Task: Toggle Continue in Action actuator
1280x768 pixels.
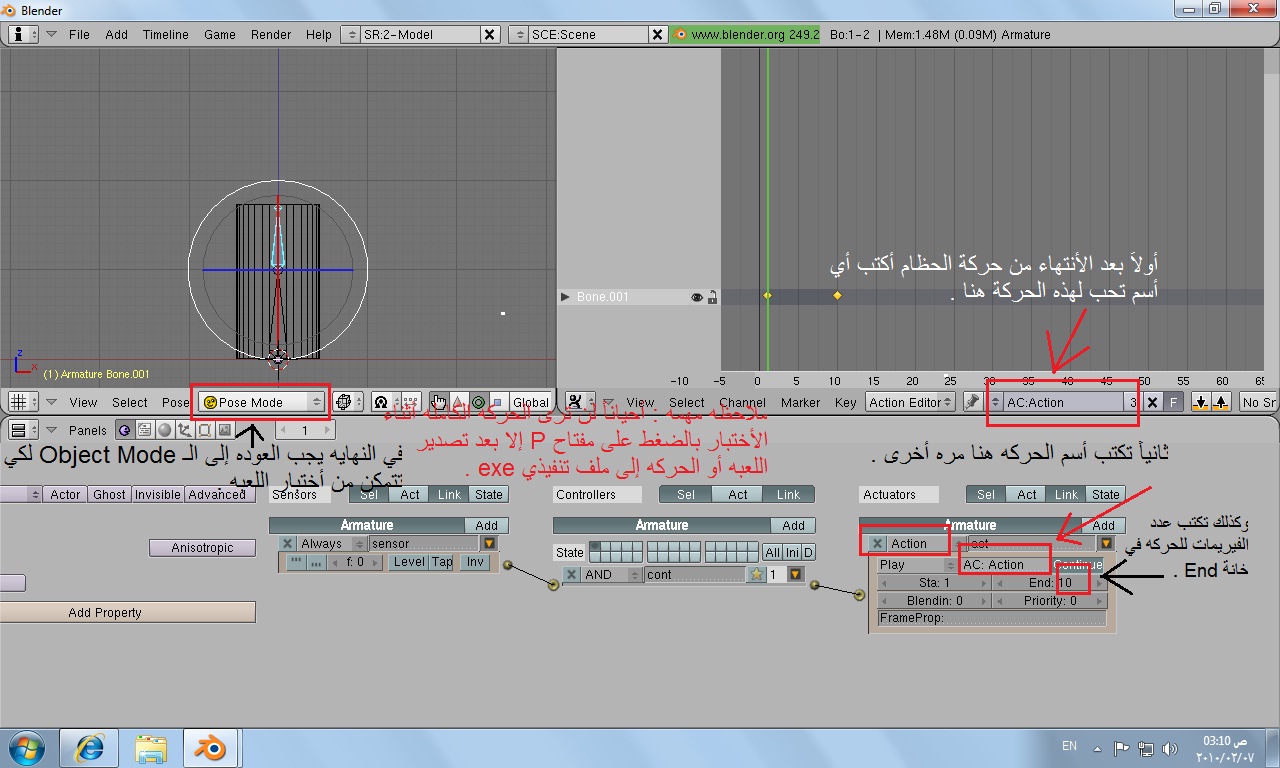Action: pos(1079,565)
